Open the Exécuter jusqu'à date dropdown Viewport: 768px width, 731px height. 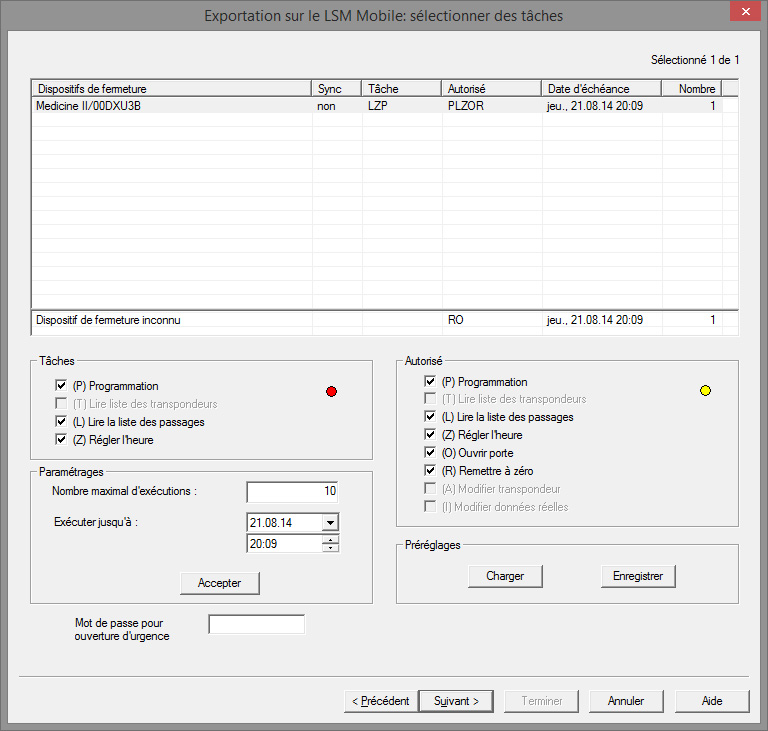pos(330,522)
